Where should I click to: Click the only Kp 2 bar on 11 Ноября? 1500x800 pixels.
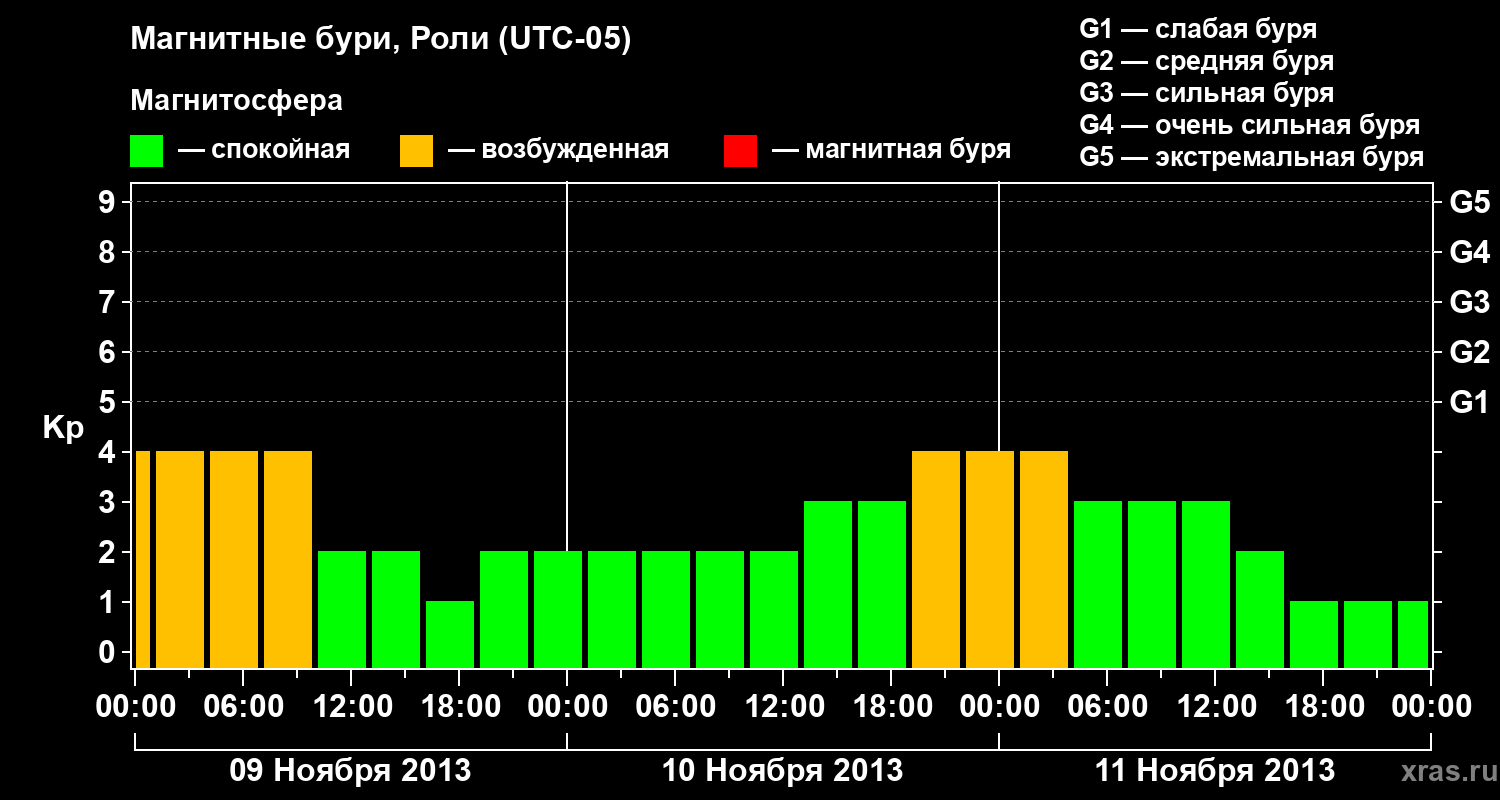click(x=1260, y=609)
